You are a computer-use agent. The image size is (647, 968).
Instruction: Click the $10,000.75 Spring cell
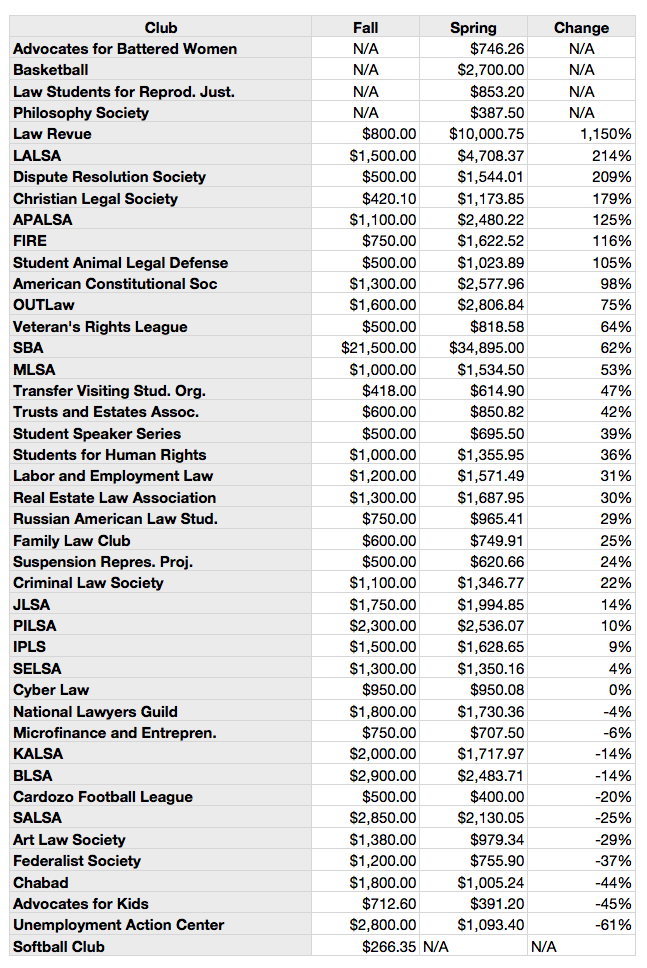(474, 134)
